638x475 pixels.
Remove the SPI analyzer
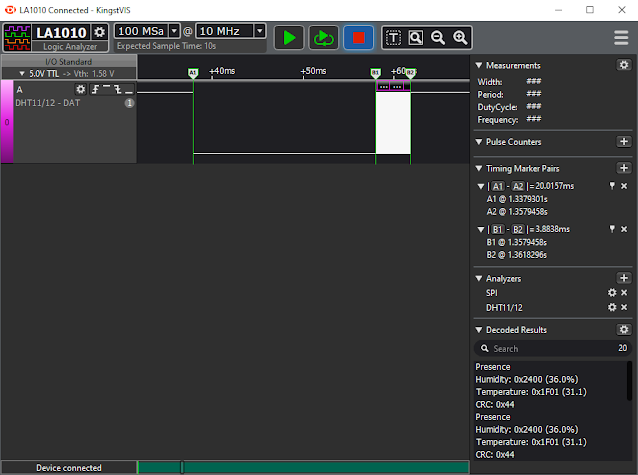pyautogui.click(x=624, y=293)
